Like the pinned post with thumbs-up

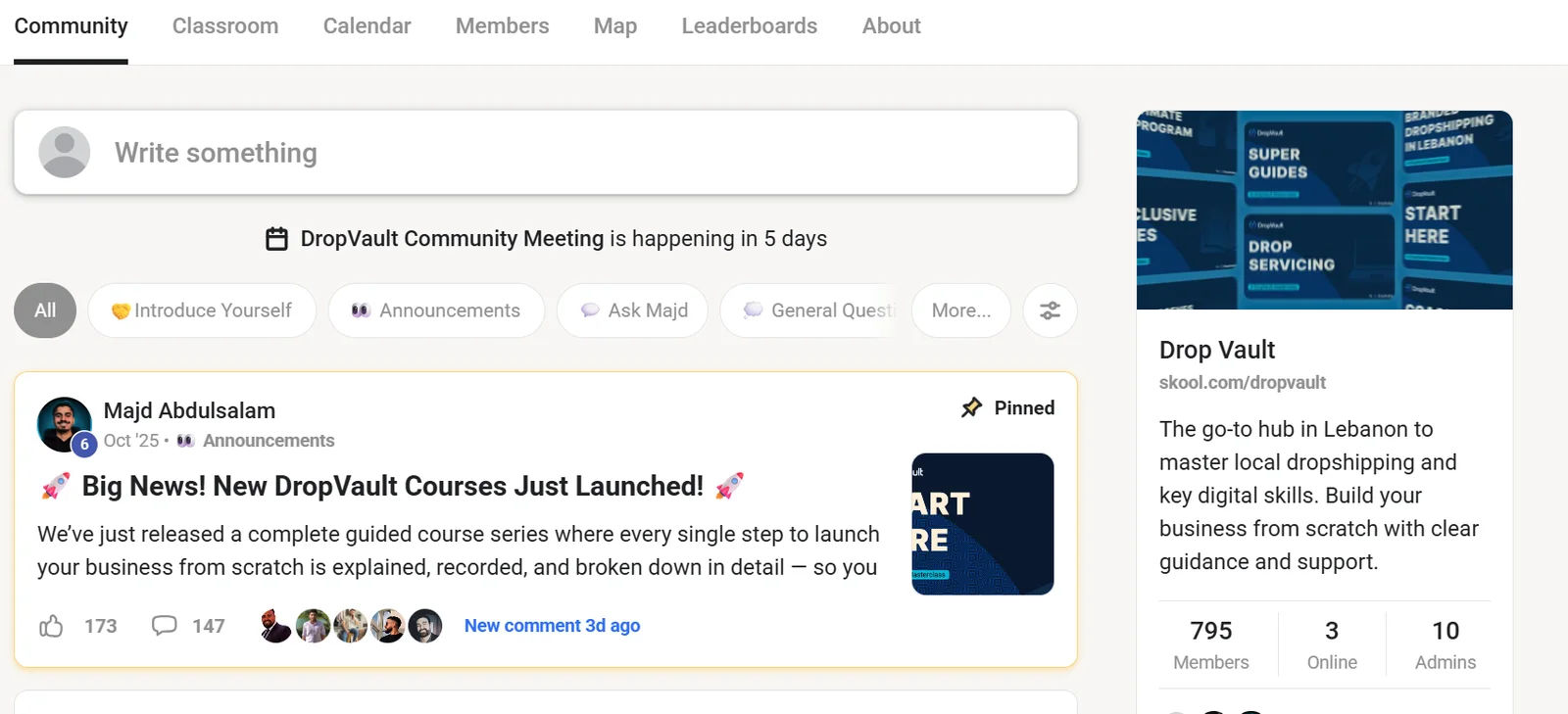coord(51,625)
